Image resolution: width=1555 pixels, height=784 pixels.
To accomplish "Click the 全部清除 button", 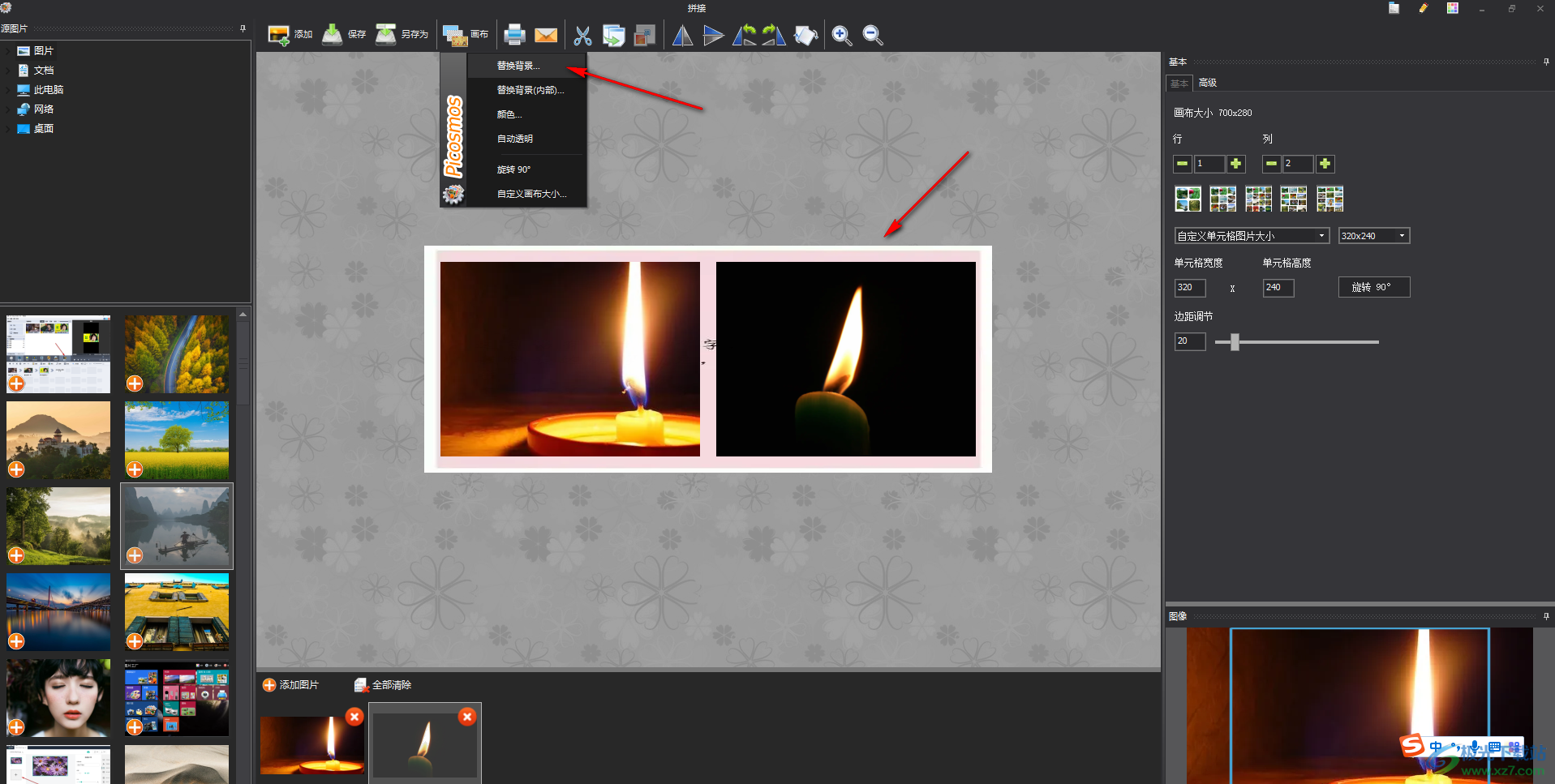I will coord(383,685).
